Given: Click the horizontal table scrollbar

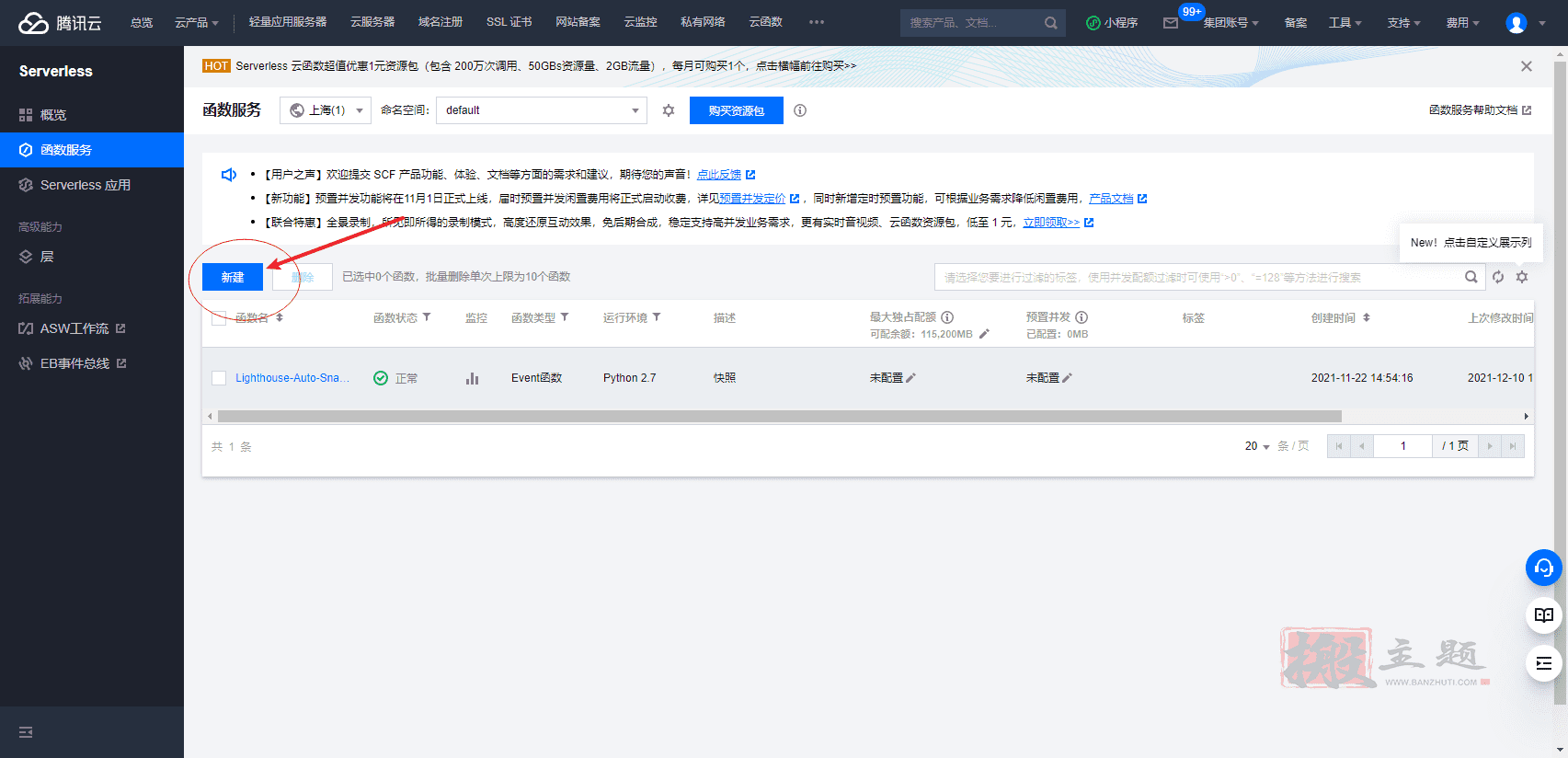Looking at the screenshot, I should pyautogui.click(x=778, y=417).
